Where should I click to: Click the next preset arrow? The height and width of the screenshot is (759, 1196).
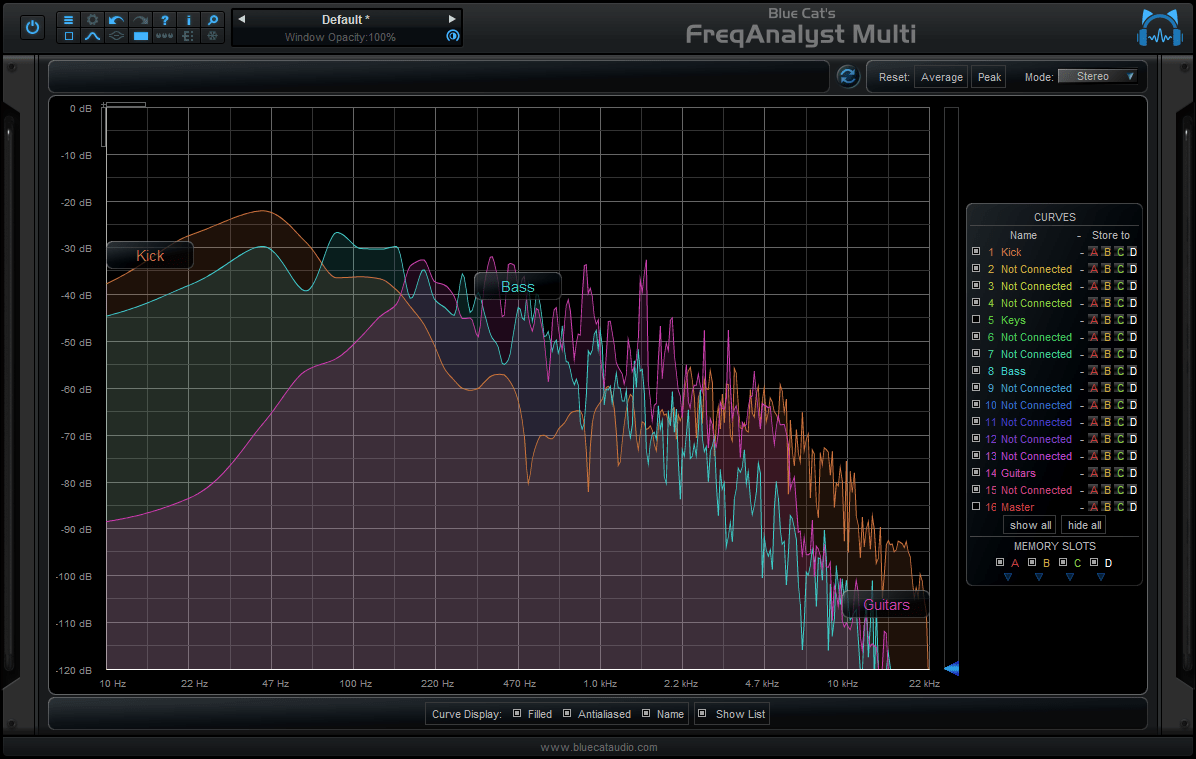[x=452, y=18]
